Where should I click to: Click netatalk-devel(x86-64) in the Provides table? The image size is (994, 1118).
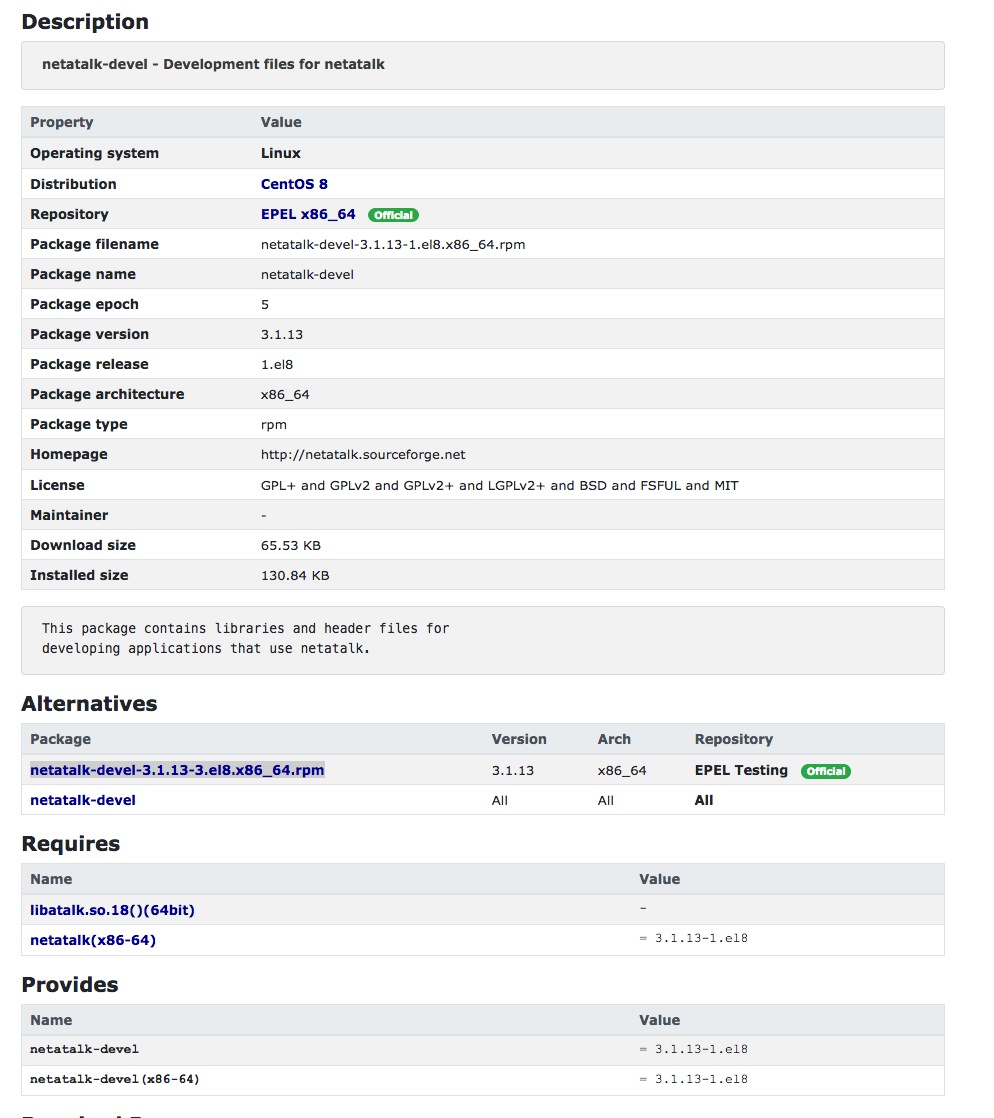(x=107, y=1079)
